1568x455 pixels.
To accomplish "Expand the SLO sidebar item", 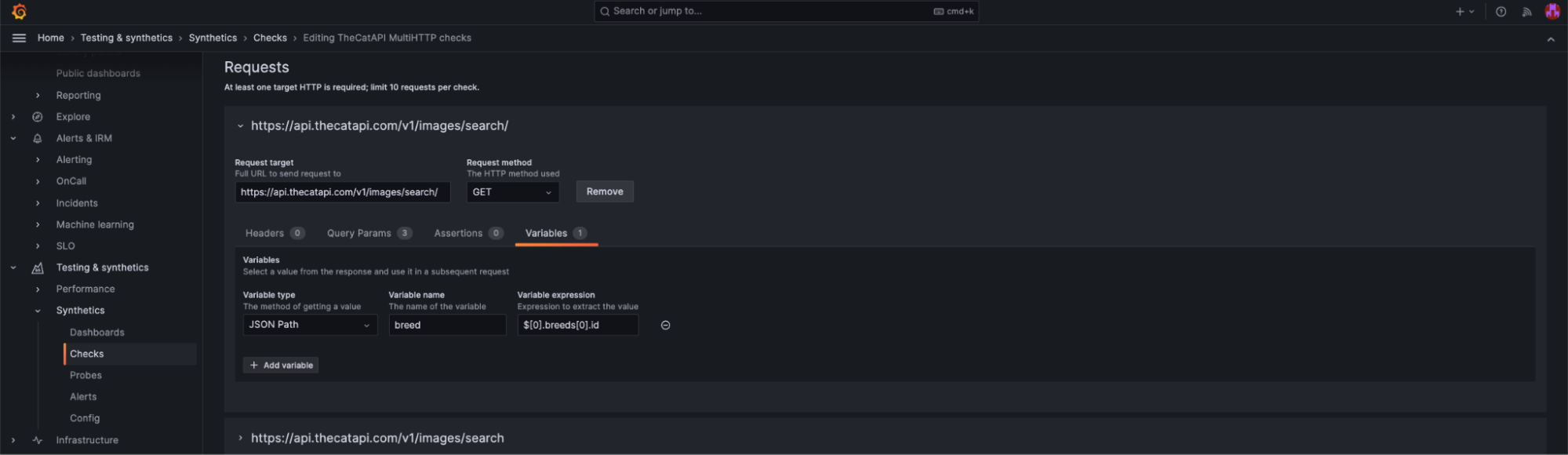I will tap(38, 246).
